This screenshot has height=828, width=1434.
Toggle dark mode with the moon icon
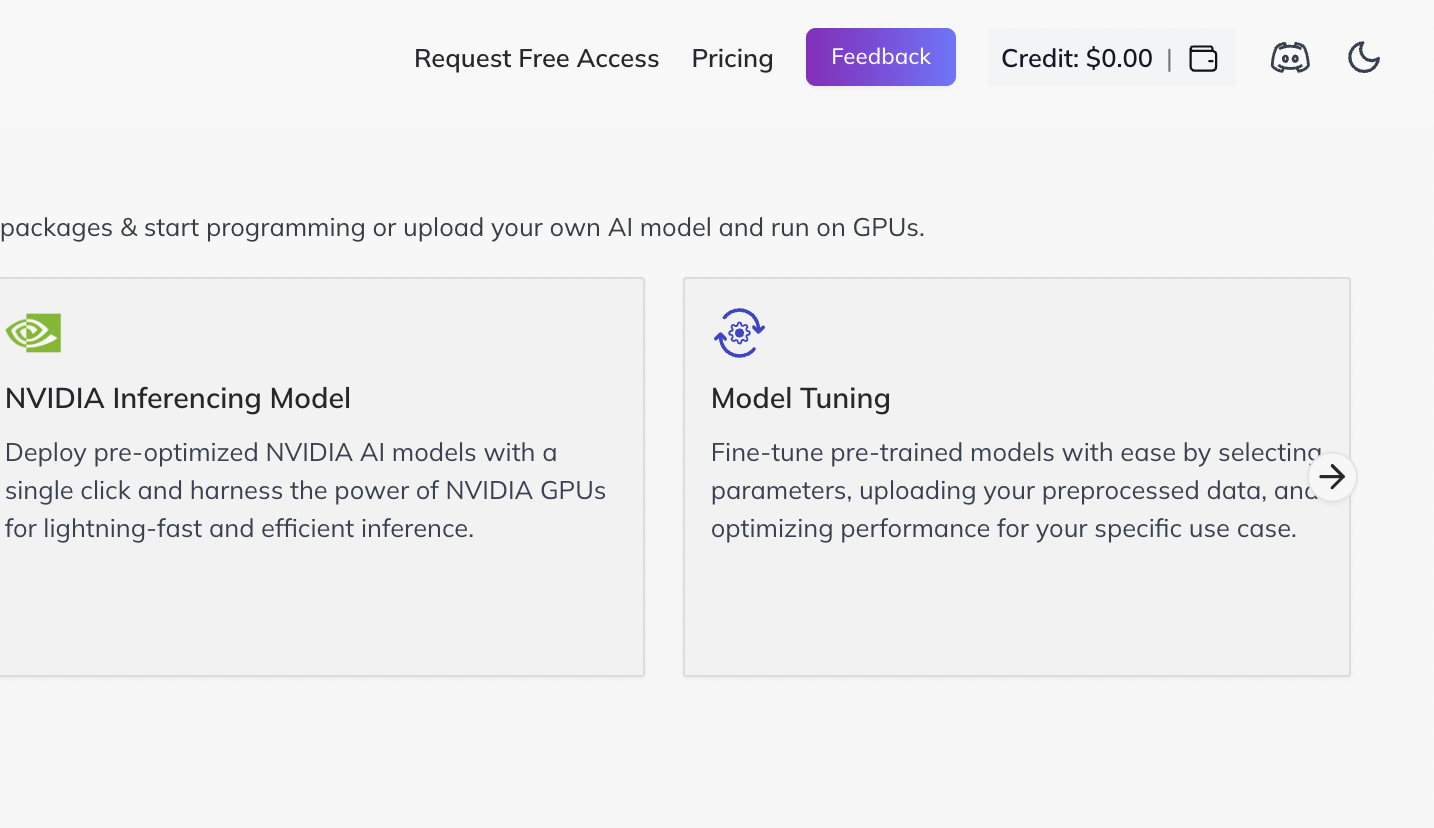(1364, 58)
